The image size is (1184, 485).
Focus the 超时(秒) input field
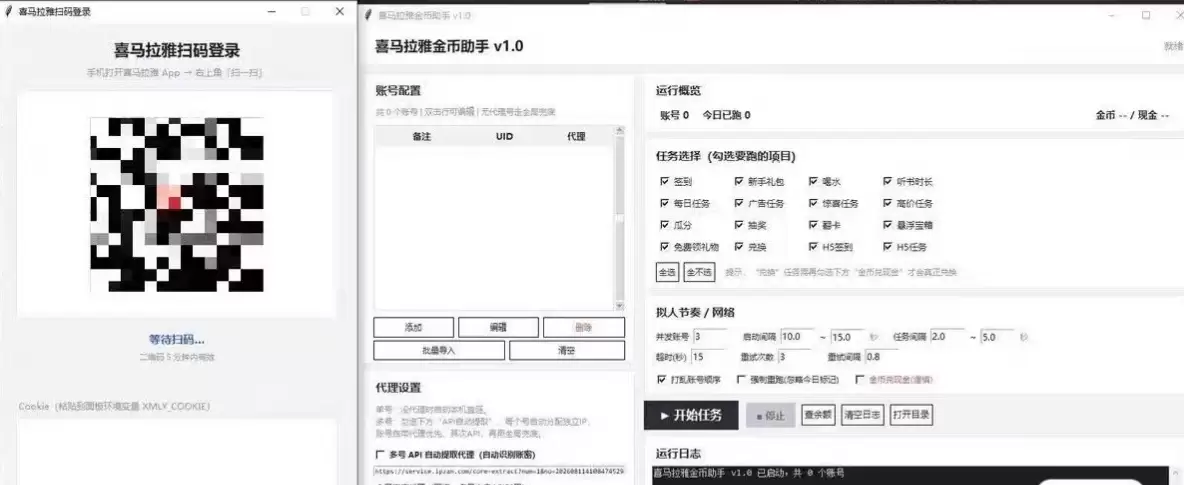point(709,357)
